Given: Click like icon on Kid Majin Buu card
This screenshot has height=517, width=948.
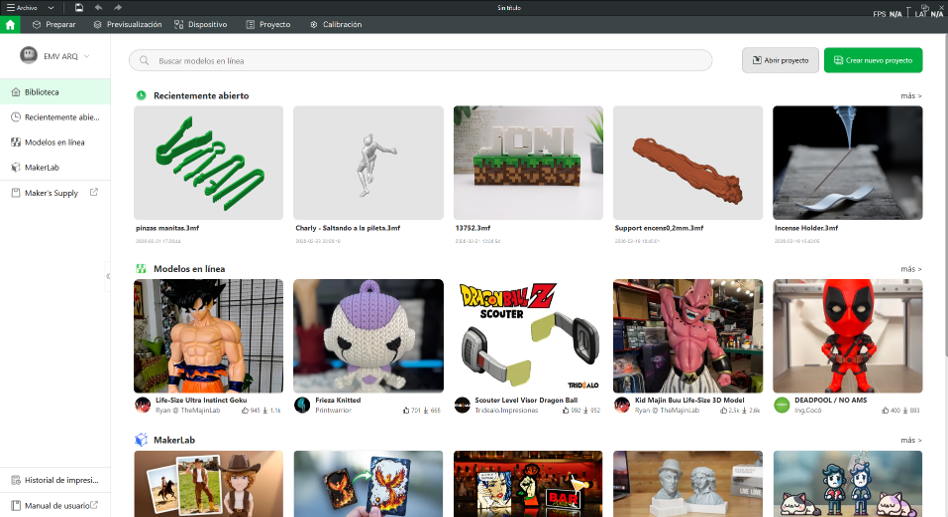Looking at the screenshot, I should [723, 411].
